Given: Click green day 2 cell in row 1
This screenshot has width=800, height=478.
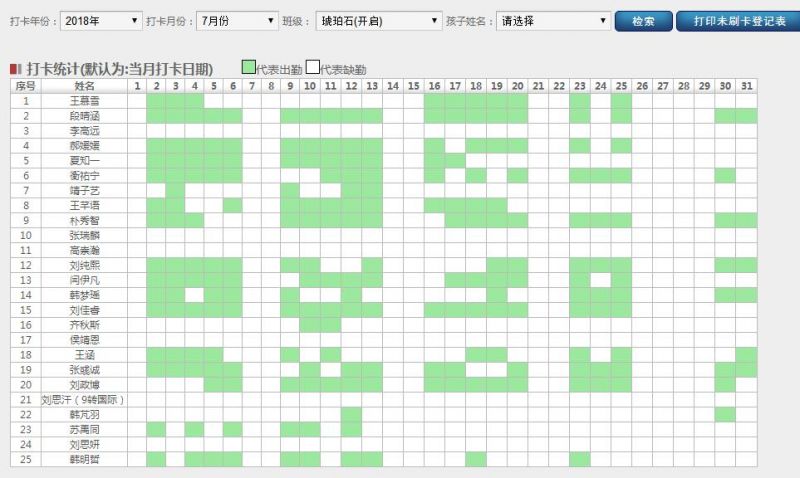Looking at the screenshot, I should click(x=156, y=101).
